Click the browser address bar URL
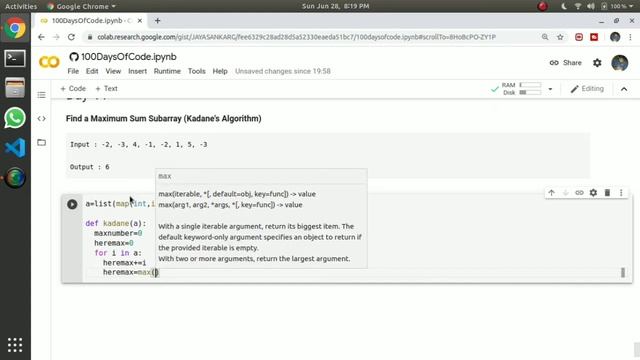The width and height of the screenshot is (640, 360). pyautogui.click(x=296, y=37)
